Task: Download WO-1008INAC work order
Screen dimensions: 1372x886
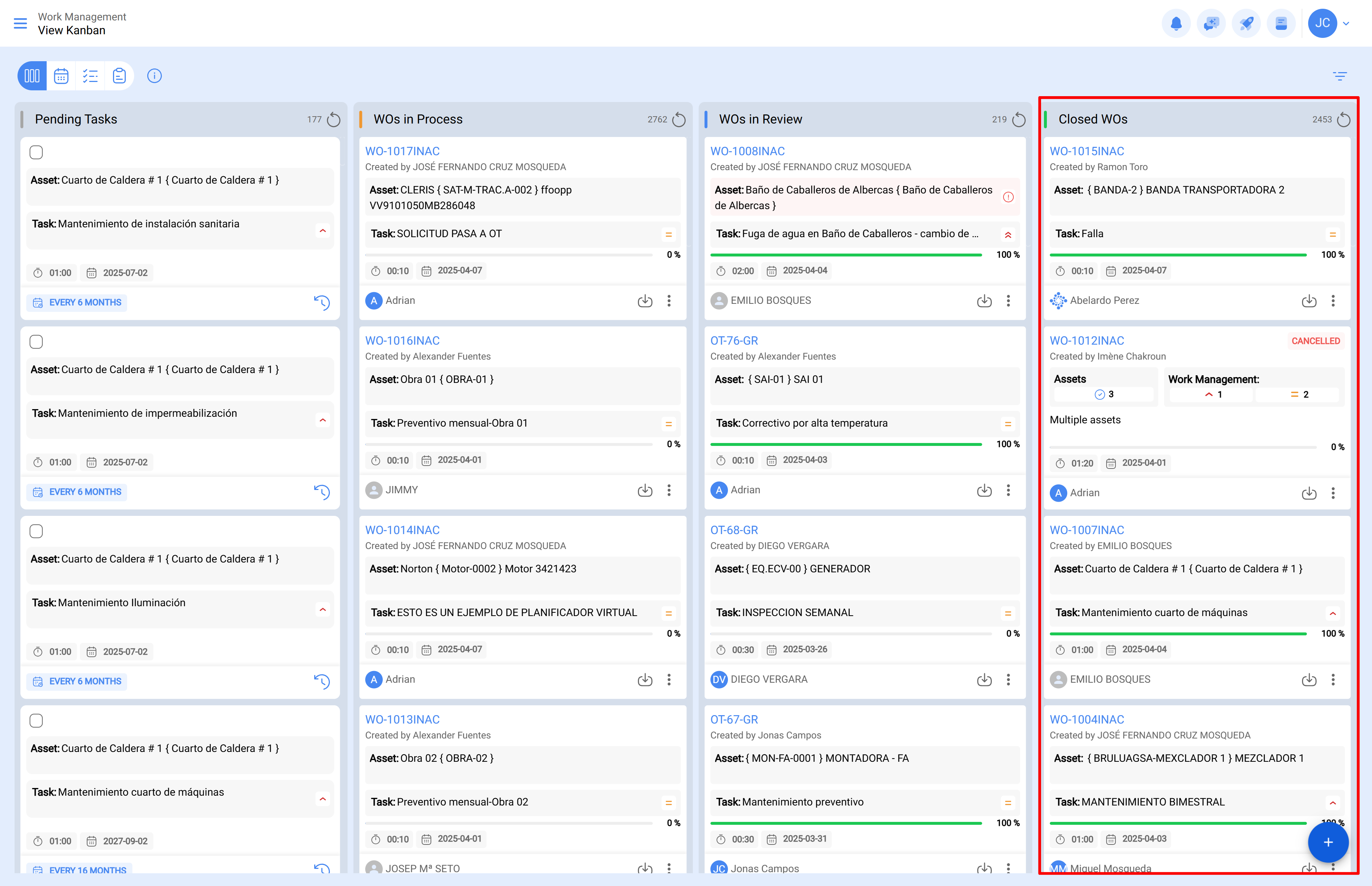Action: 984,301
